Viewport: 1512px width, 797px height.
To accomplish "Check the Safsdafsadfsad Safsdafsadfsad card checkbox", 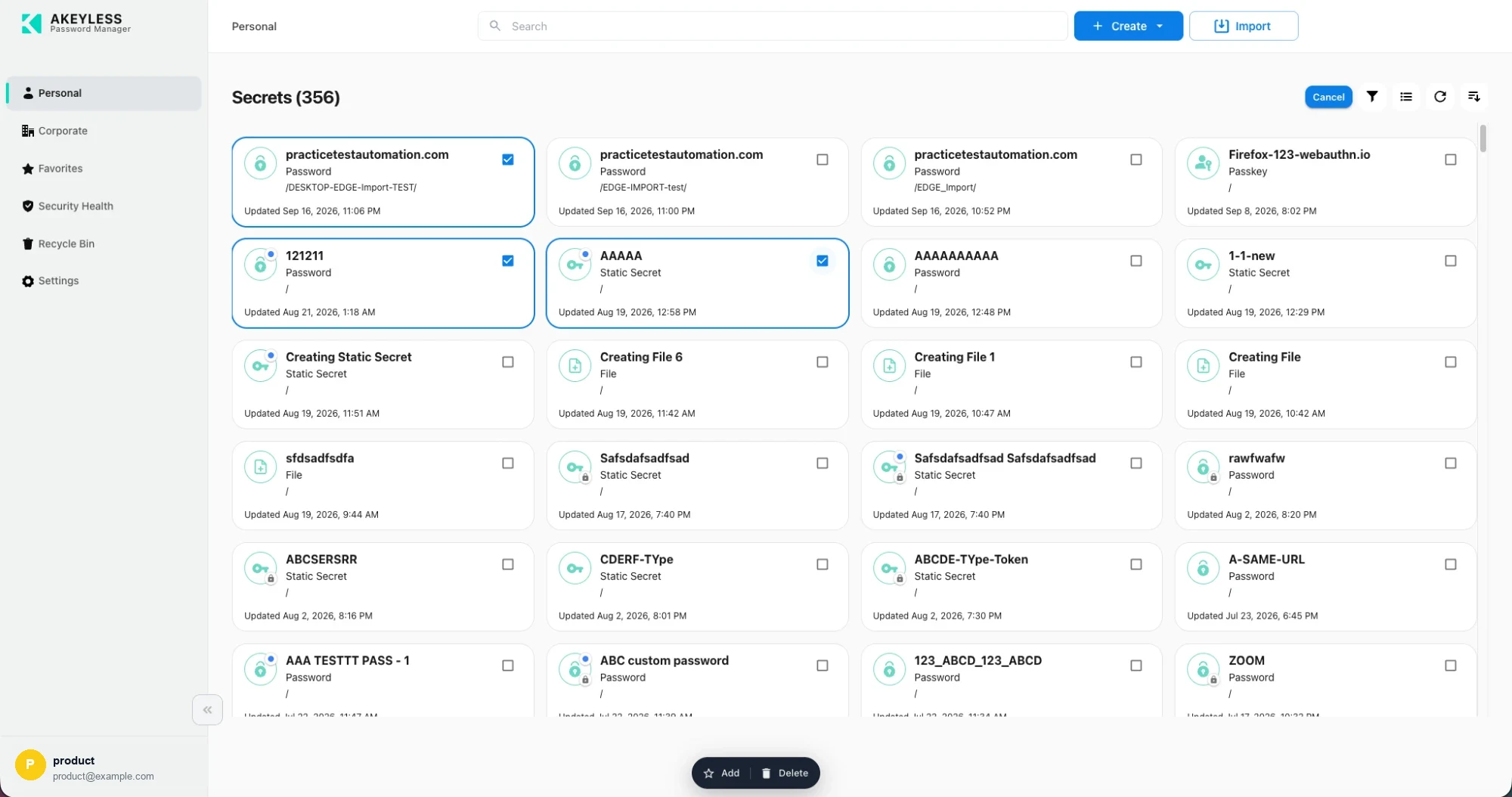I will tap(1136, 464).
